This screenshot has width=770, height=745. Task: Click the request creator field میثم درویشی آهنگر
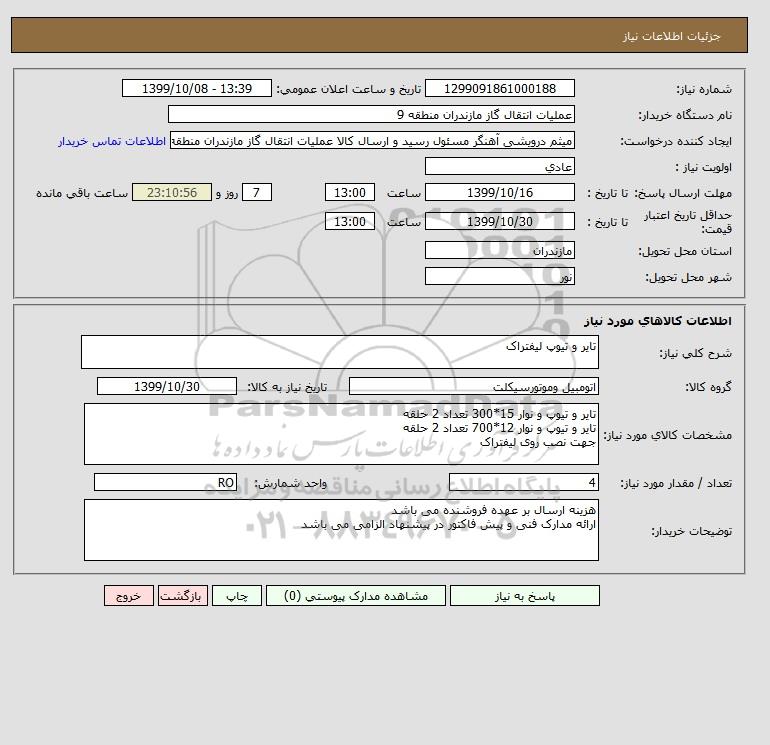[372, 140]
